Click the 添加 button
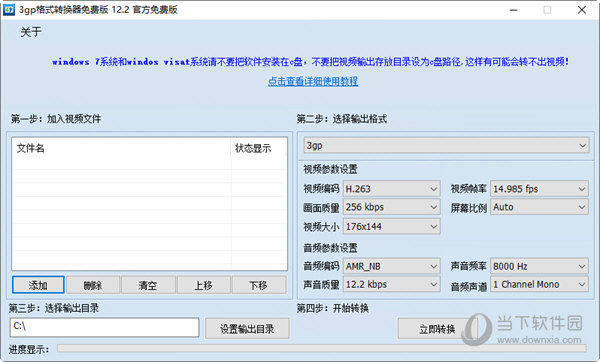The image size is (600, 362). pyautogui.click(x=38, y=285)
